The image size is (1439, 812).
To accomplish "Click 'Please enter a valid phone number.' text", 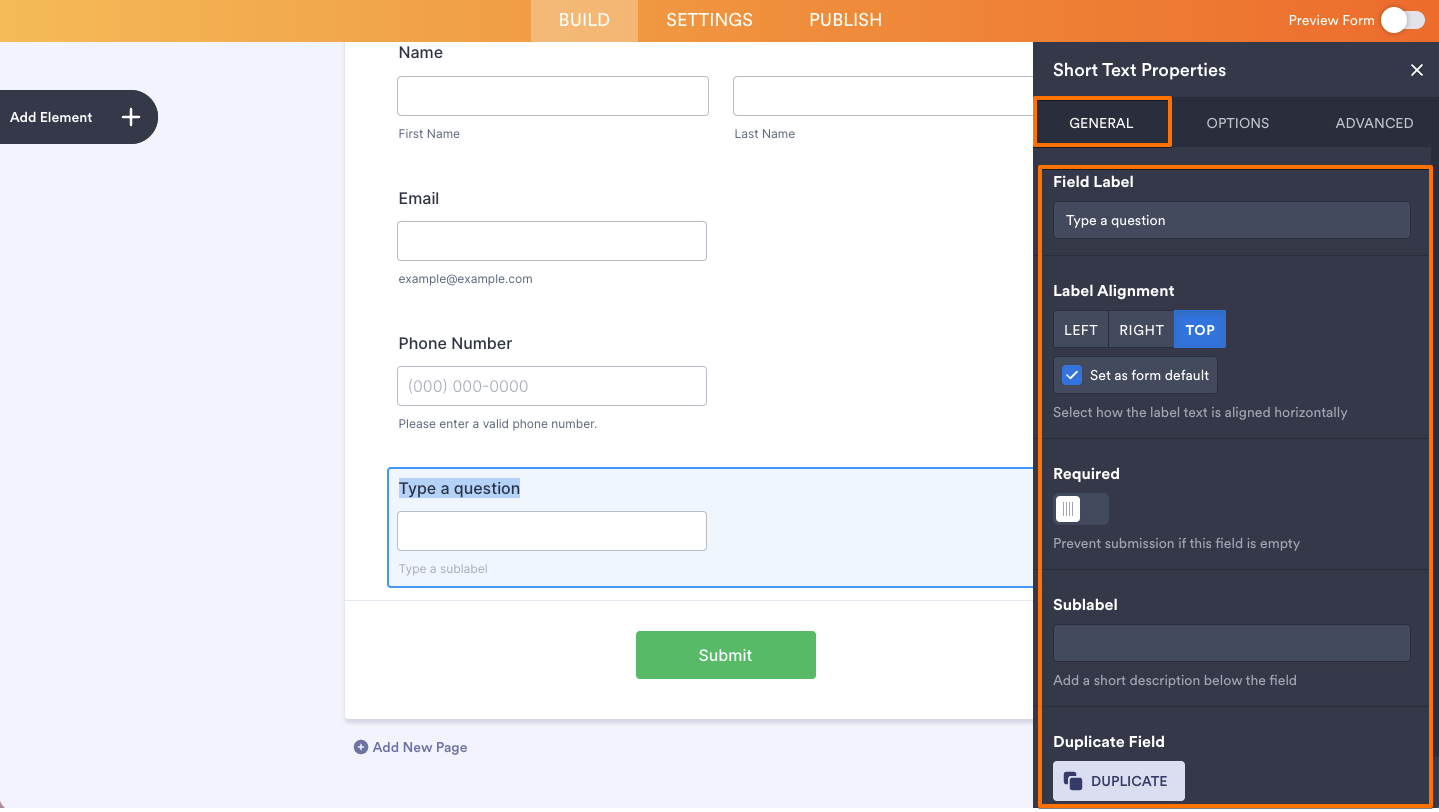I will (x=497, y=424).
